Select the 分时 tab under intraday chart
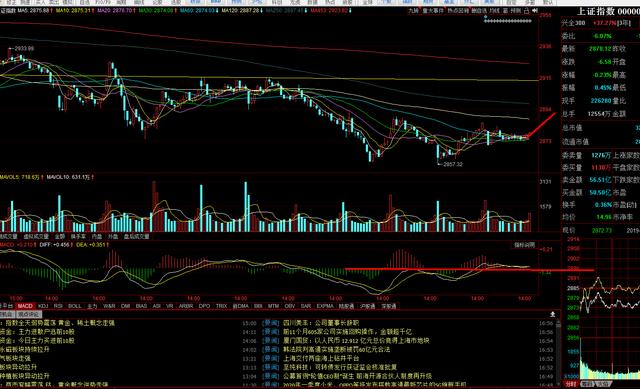 pos(570,384)
